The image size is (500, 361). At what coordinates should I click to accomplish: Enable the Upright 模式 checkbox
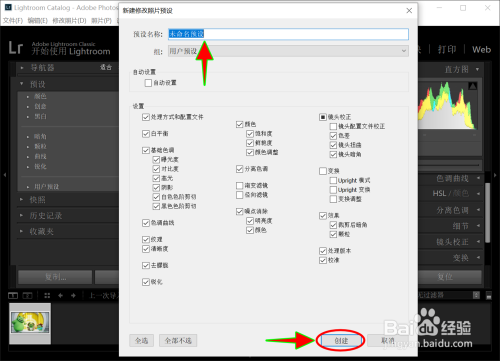(x=333, y=180)
